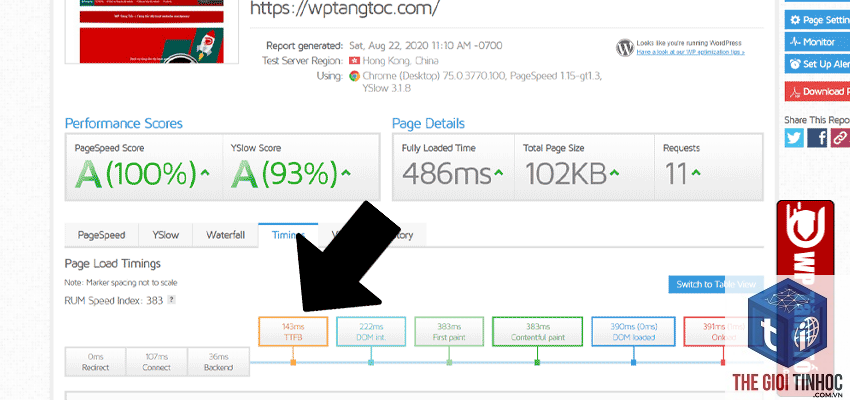Select the 383ms First paint timing box
The image size is (850, 400).
[449, 331]
